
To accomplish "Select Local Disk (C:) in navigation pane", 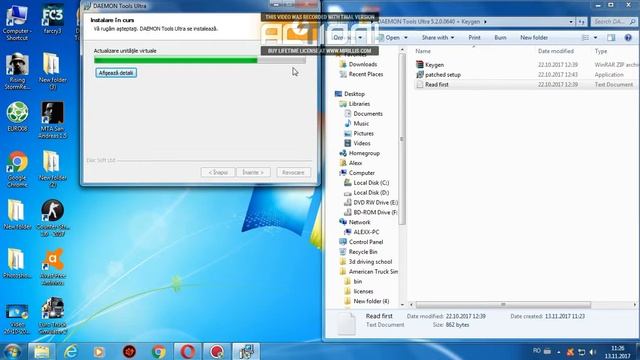I will (371, 183).
